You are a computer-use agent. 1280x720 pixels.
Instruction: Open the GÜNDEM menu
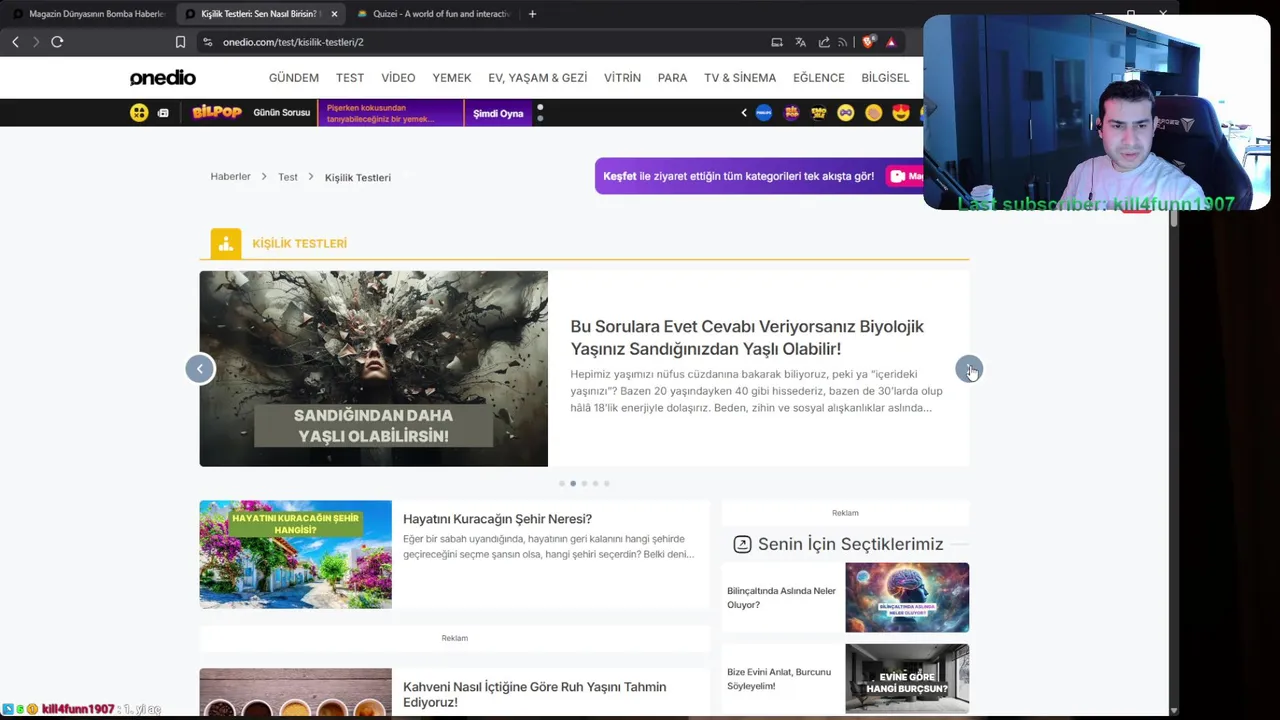[294, 78]
